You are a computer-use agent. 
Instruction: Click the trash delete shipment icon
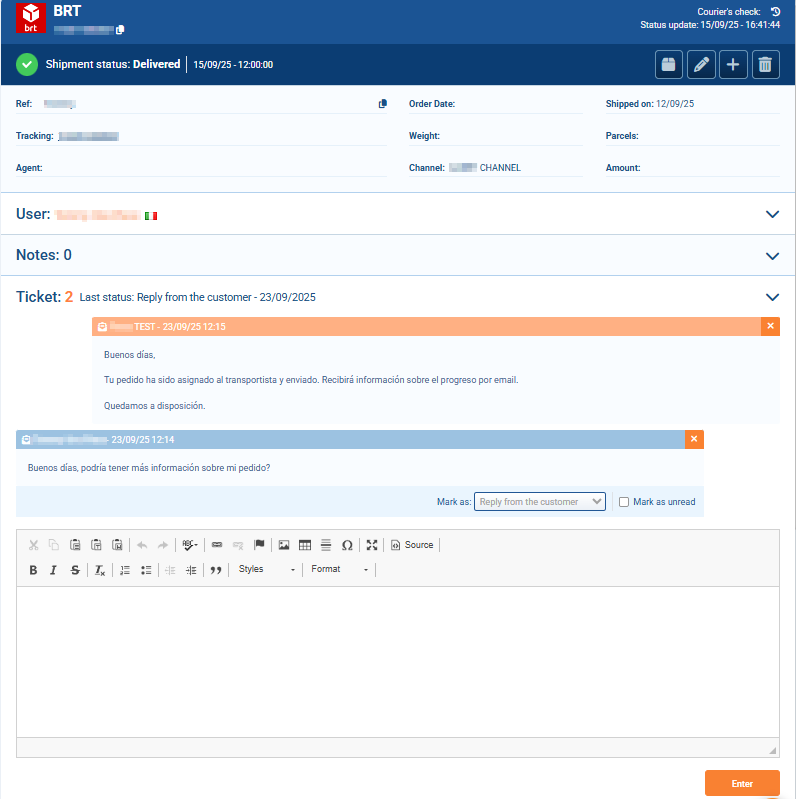point(765,65)
